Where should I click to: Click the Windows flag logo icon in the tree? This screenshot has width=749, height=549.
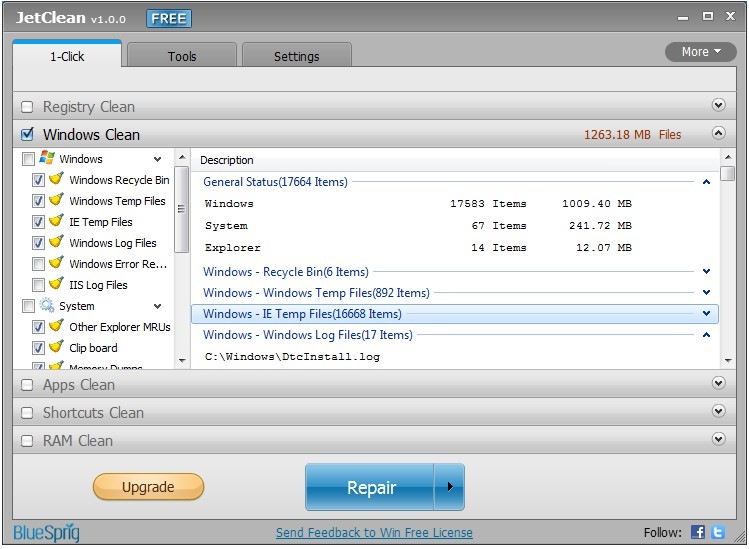47,158
